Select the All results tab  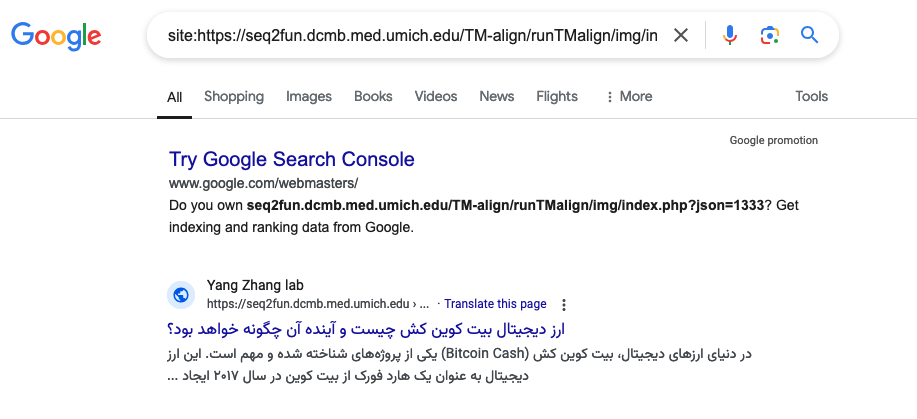175,97
